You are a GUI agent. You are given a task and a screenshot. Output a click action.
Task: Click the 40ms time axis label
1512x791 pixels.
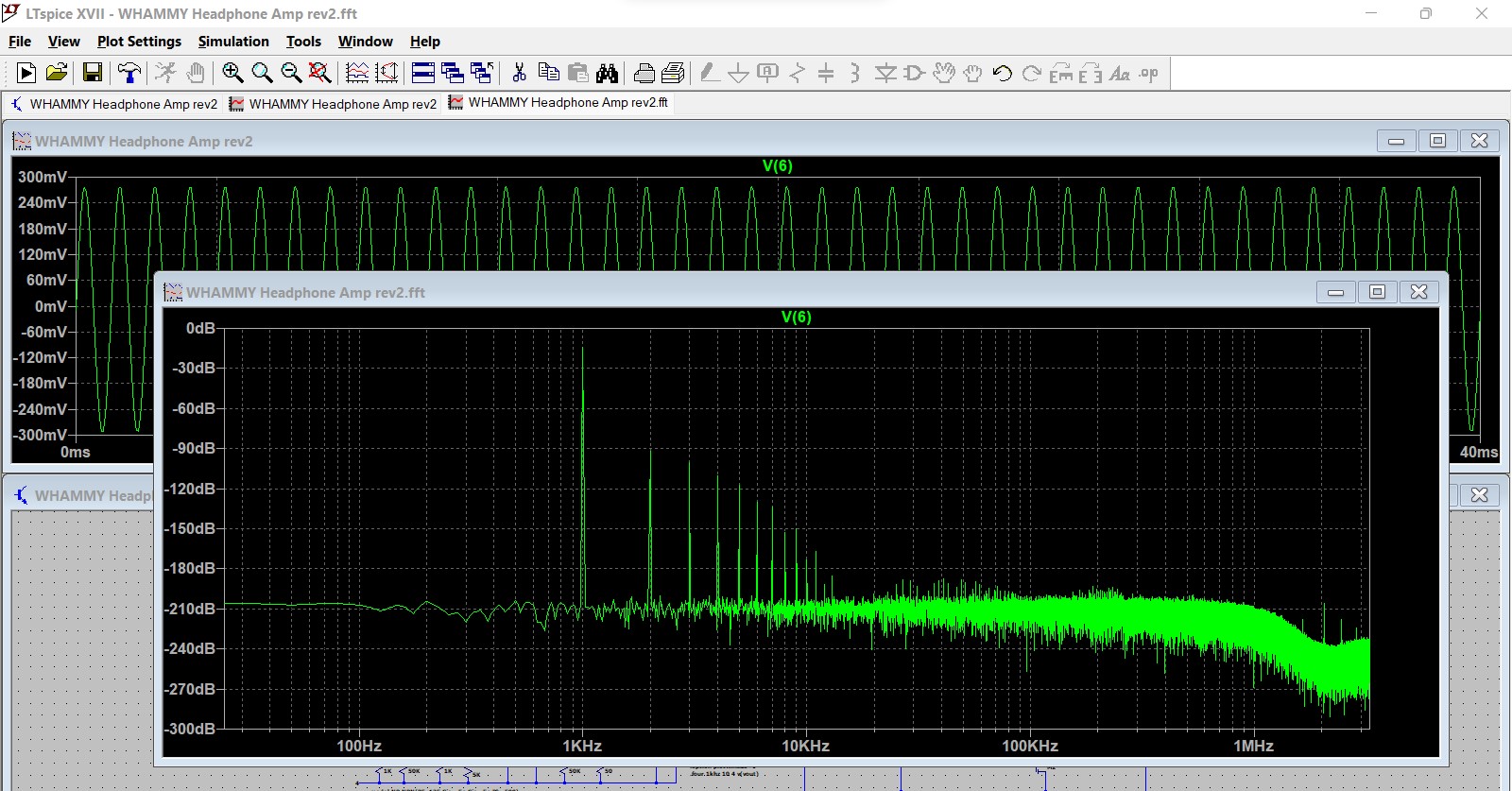click(1479, 452)
